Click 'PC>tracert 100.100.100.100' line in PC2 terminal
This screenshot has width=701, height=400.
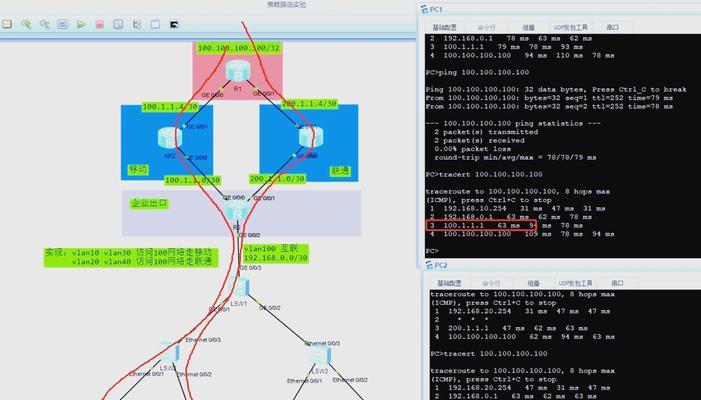[x=489, y=354]
